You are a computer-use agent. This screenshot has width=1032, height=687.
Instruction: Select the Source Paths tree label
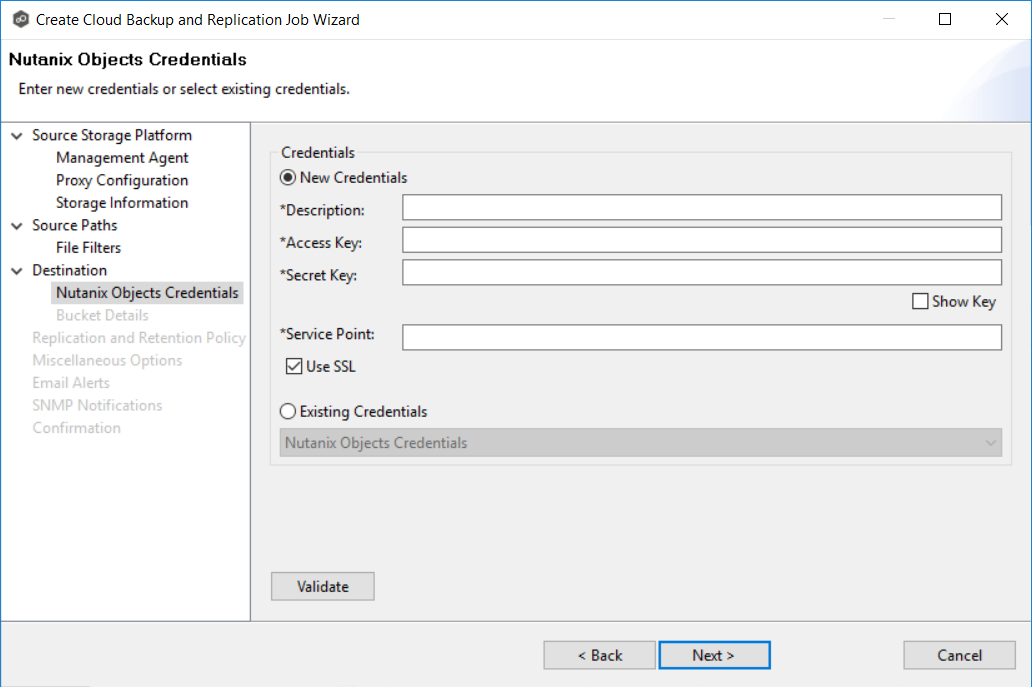74,226
